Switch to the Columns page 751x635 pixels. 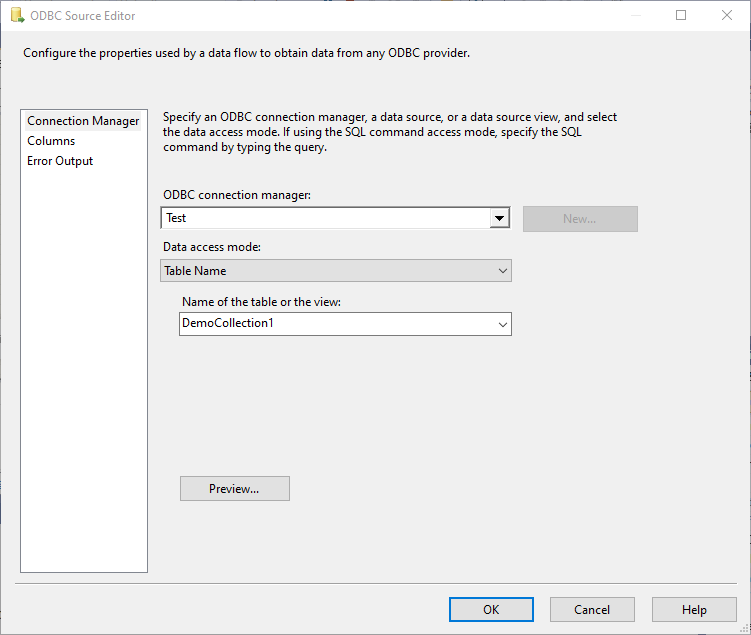click(x=51, y=141)
